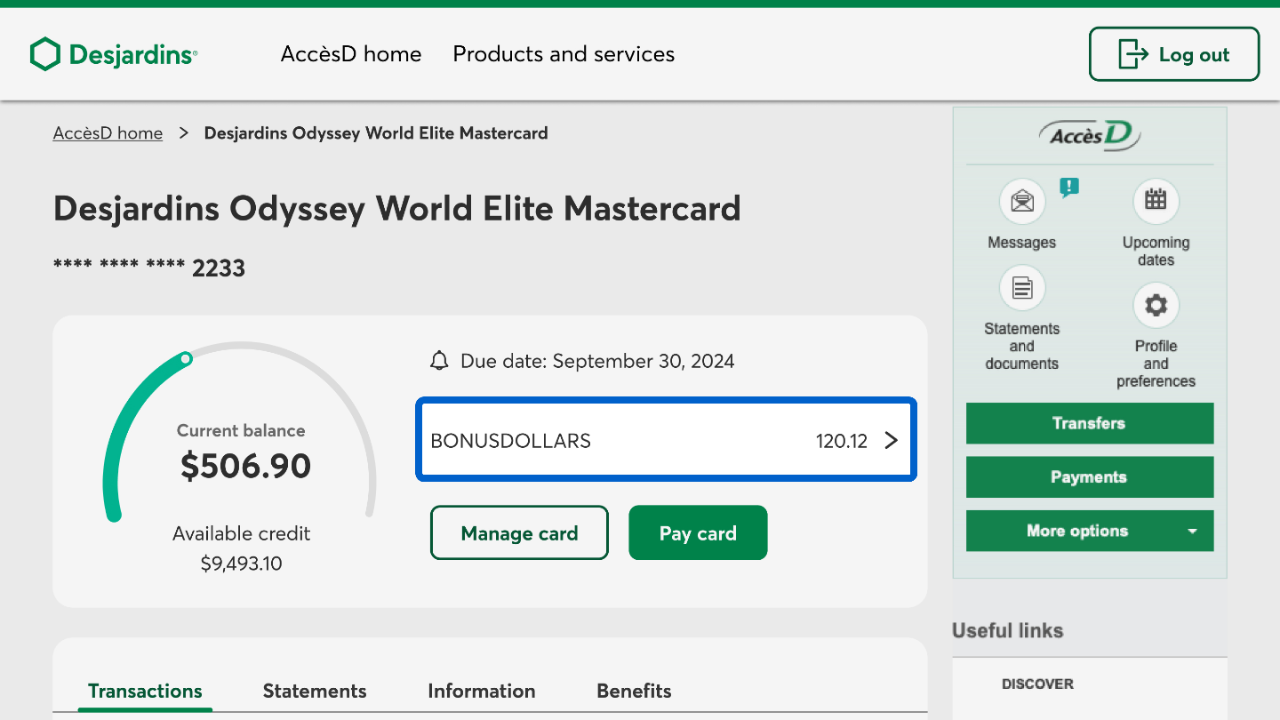This screenshot has width=1280, height=720.
Task: Click AccèsD home breadcrumb link
Action: pyautogui.click(x=108, y=133)
